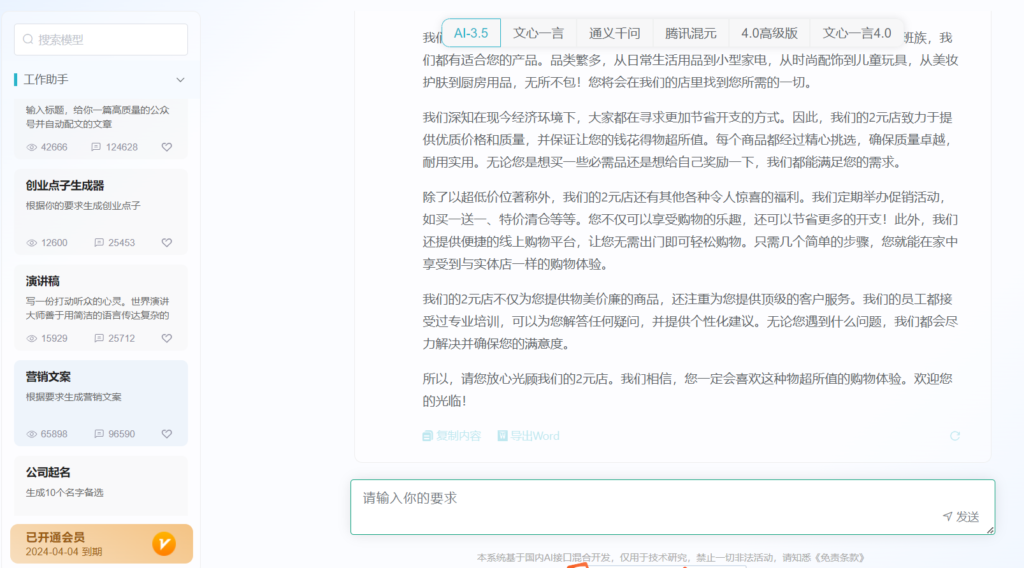1024x568 pixels.
Task: Collapse the 工作助手 category chevron
Action: (180, 80)
